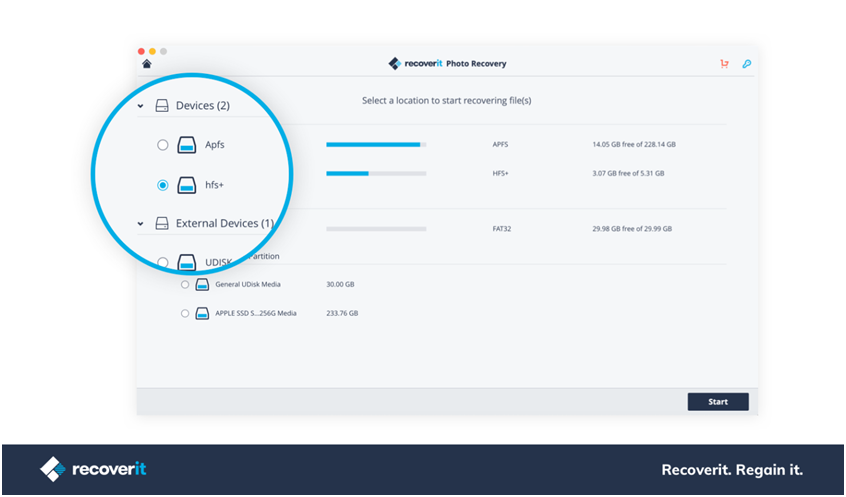Select the hfs+ radio button
The image size is (846, 497).
tap(163, 185)
